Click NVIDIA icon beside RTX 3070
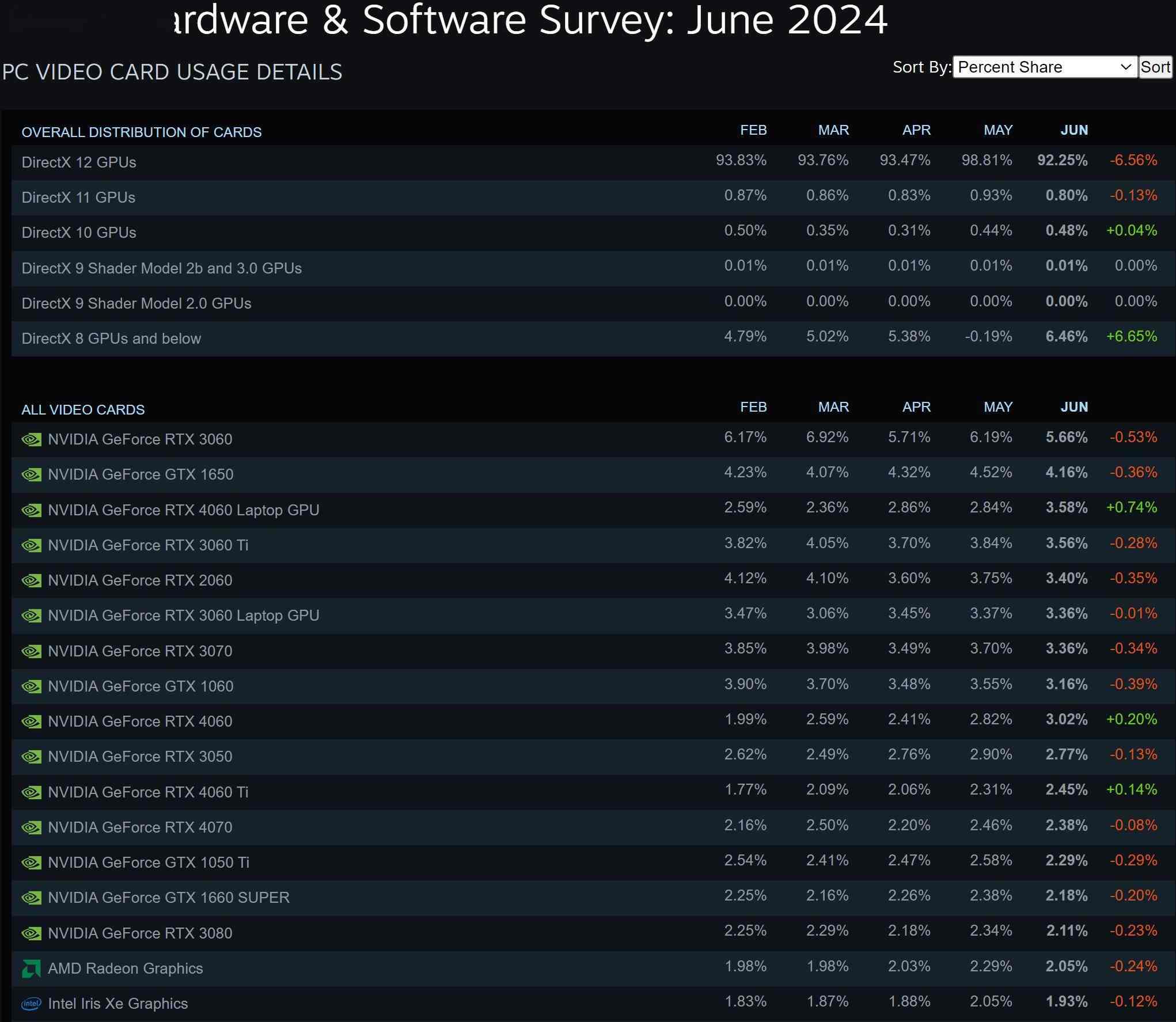1176x1022 pixels. coord(32,651)
